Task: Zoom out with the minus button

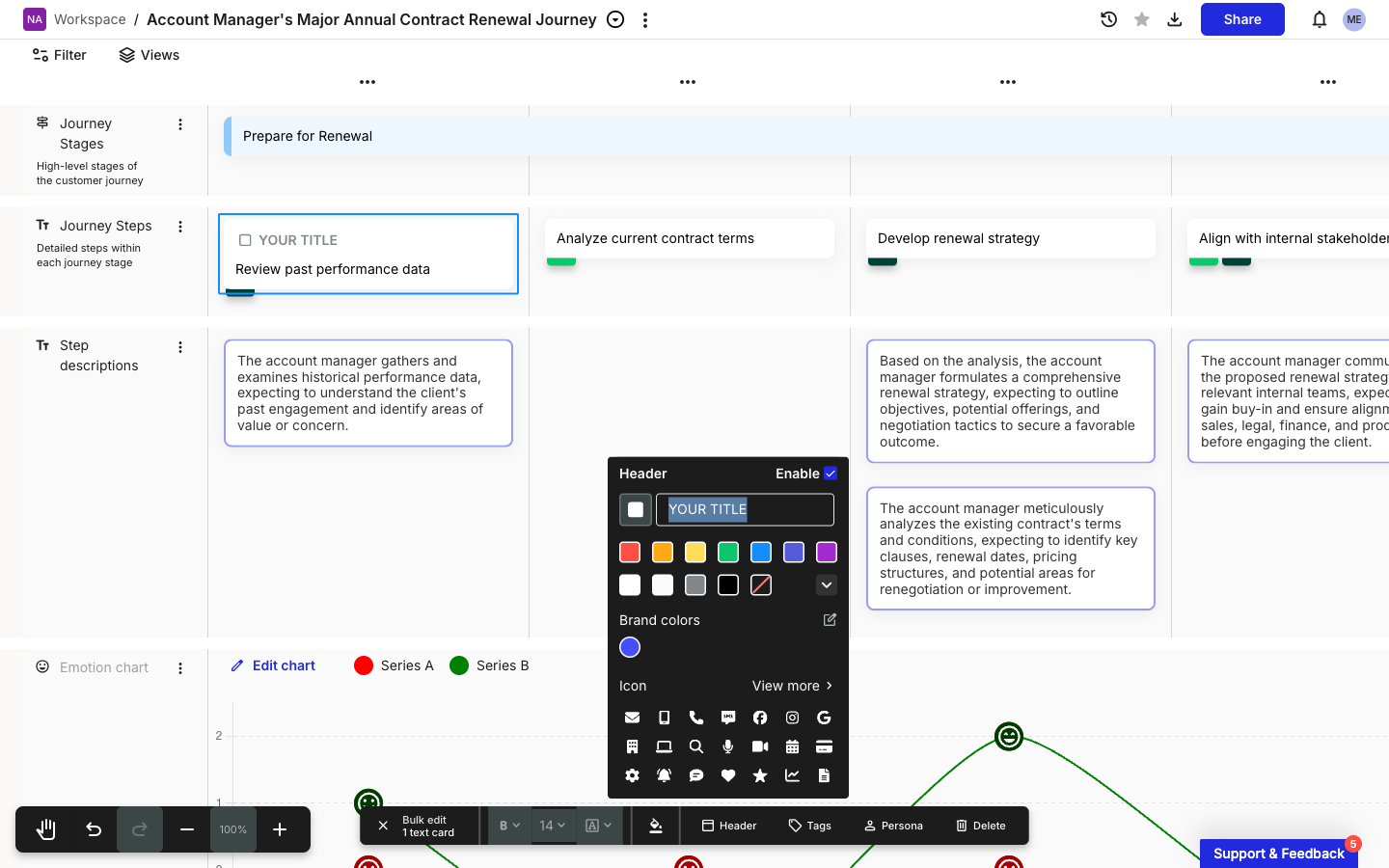Action: (x=187, y=829)
